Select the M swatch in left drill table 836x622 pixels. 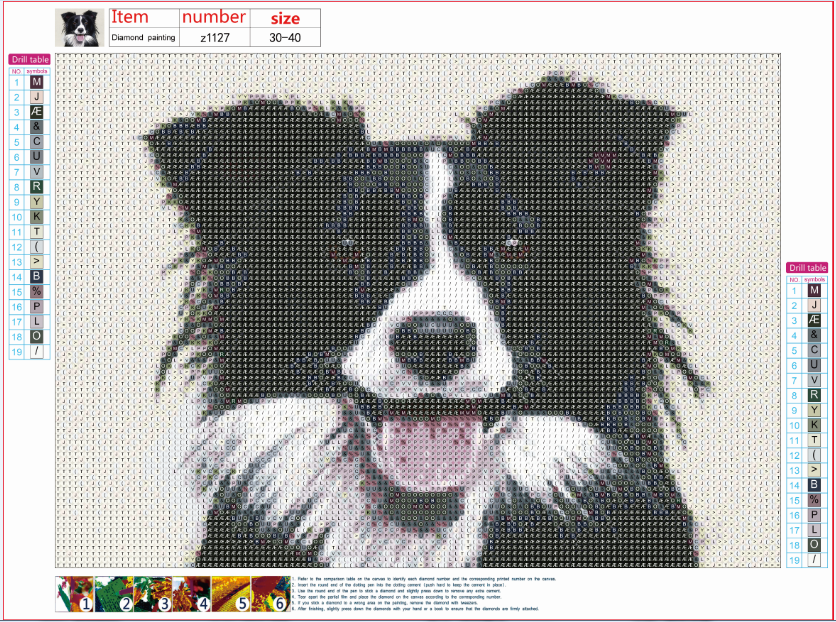(x=36, y=82)
